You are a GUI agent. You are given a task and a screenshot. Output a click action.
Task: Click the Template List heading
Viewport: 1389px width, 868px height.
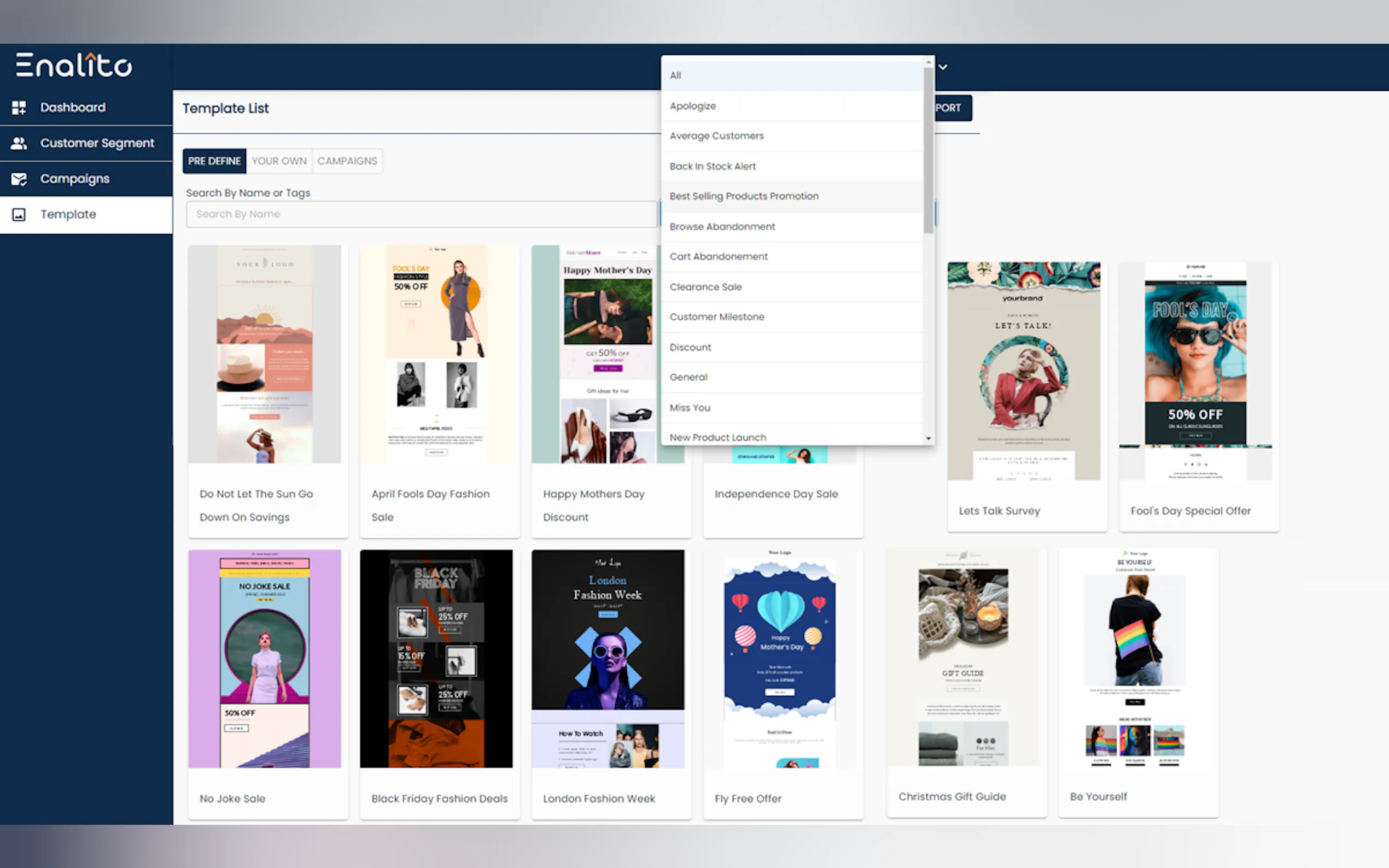226,108
